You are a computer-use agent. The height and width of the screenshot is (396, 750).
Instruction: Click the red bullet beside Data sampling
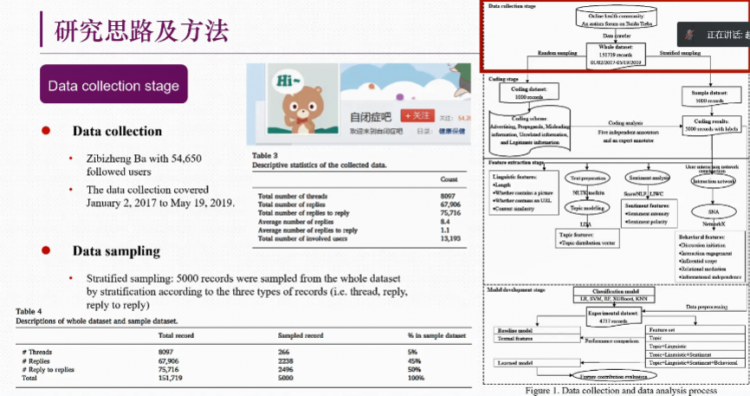pos(46,250)
